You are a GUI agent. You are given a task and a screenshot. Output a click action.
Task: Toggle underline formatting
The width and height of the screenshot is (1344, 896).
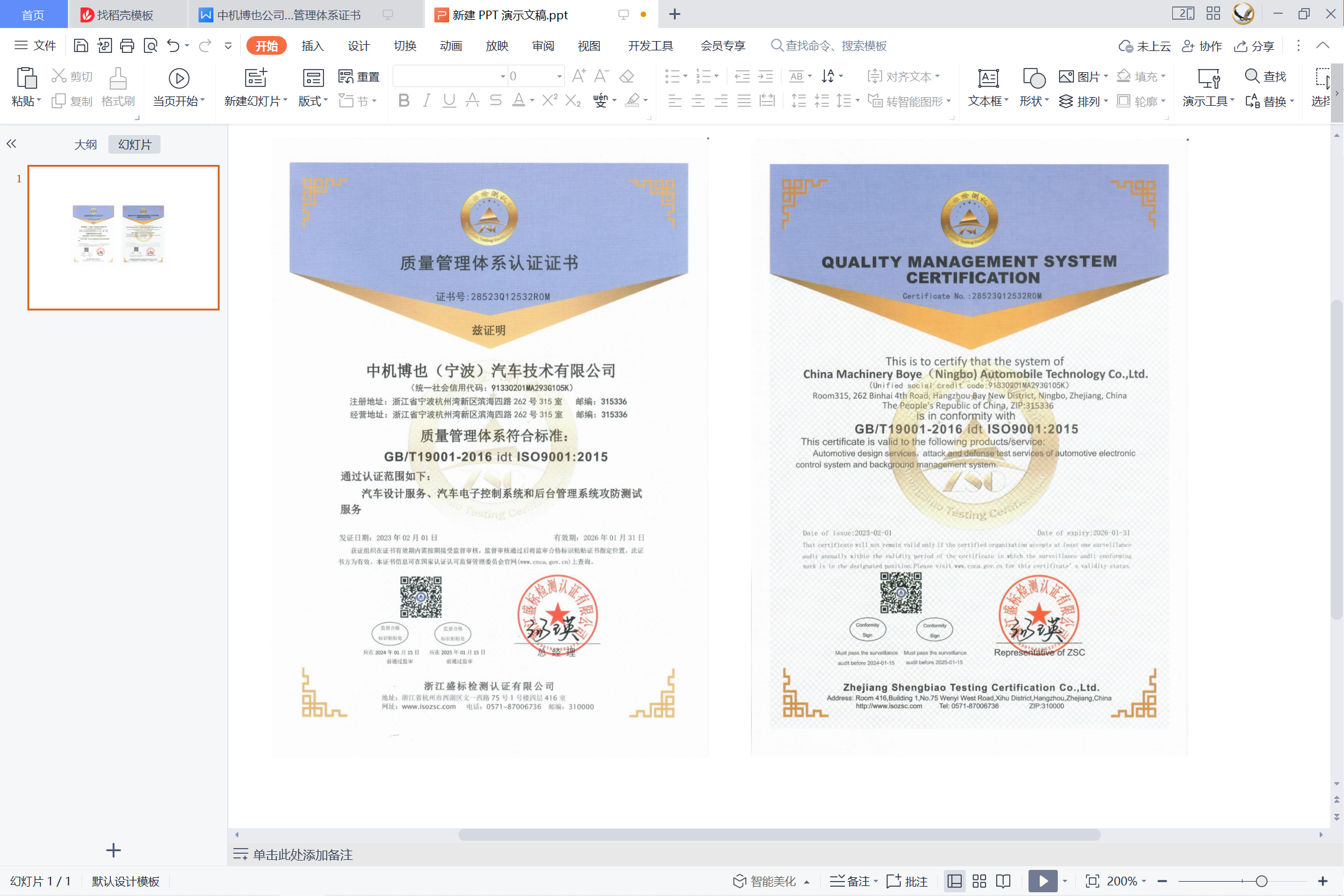[x=449, y=101]
